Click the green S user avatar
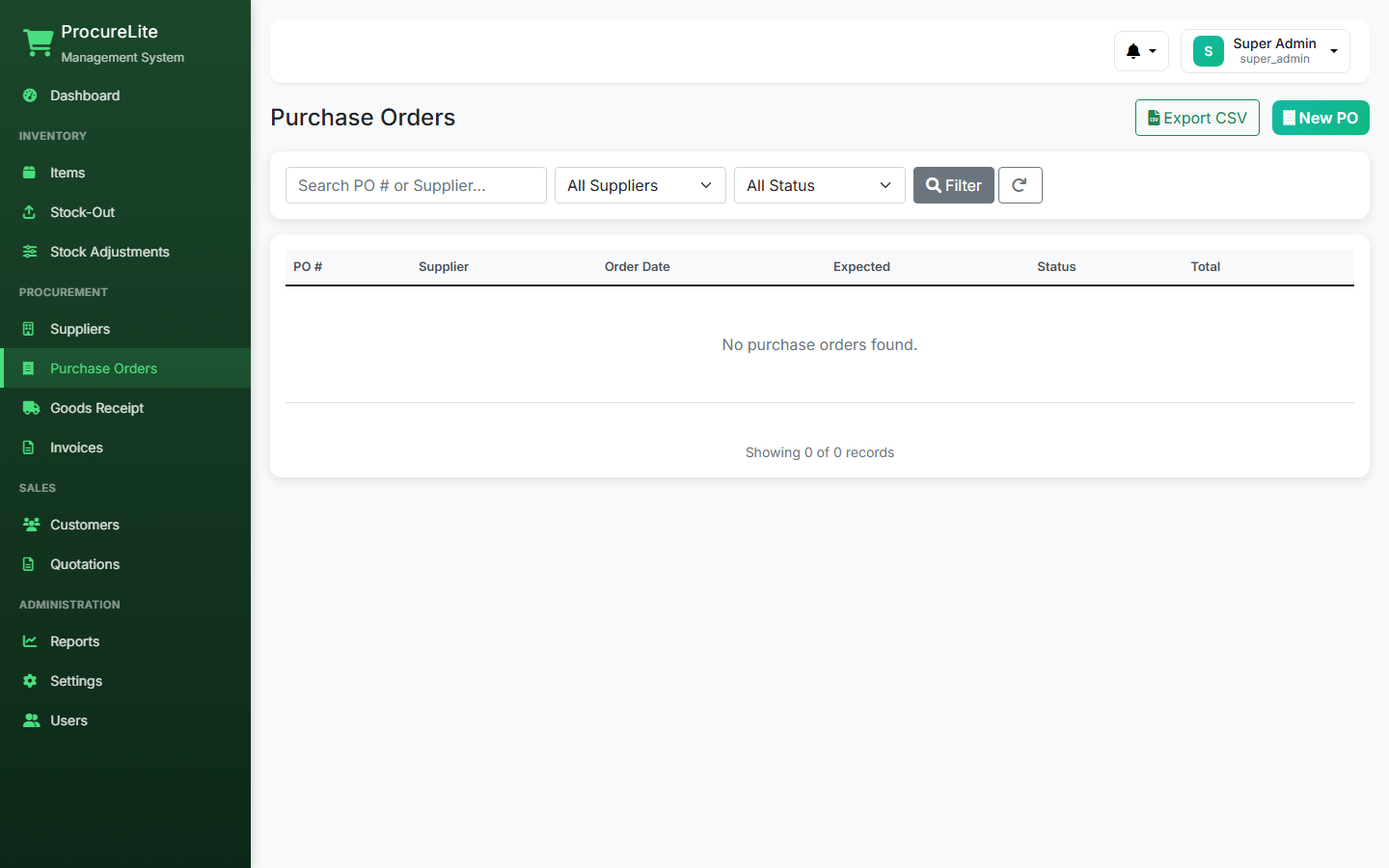The image size is (1389, 868). [x=1209, y=51]
